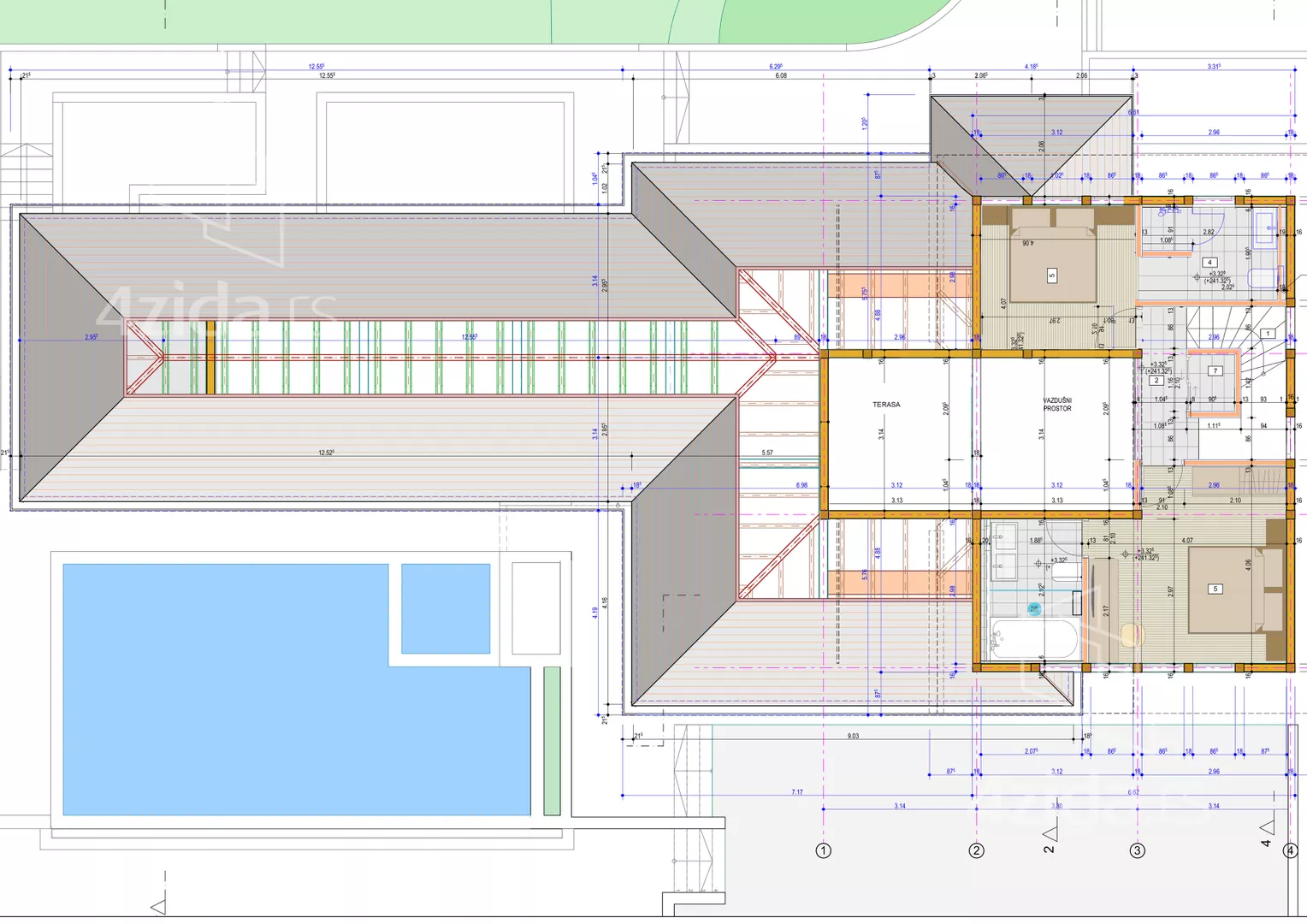Screen dimensions: 1307x924
Task: Select stair tag 1 label box
Action: point(1268,334)
